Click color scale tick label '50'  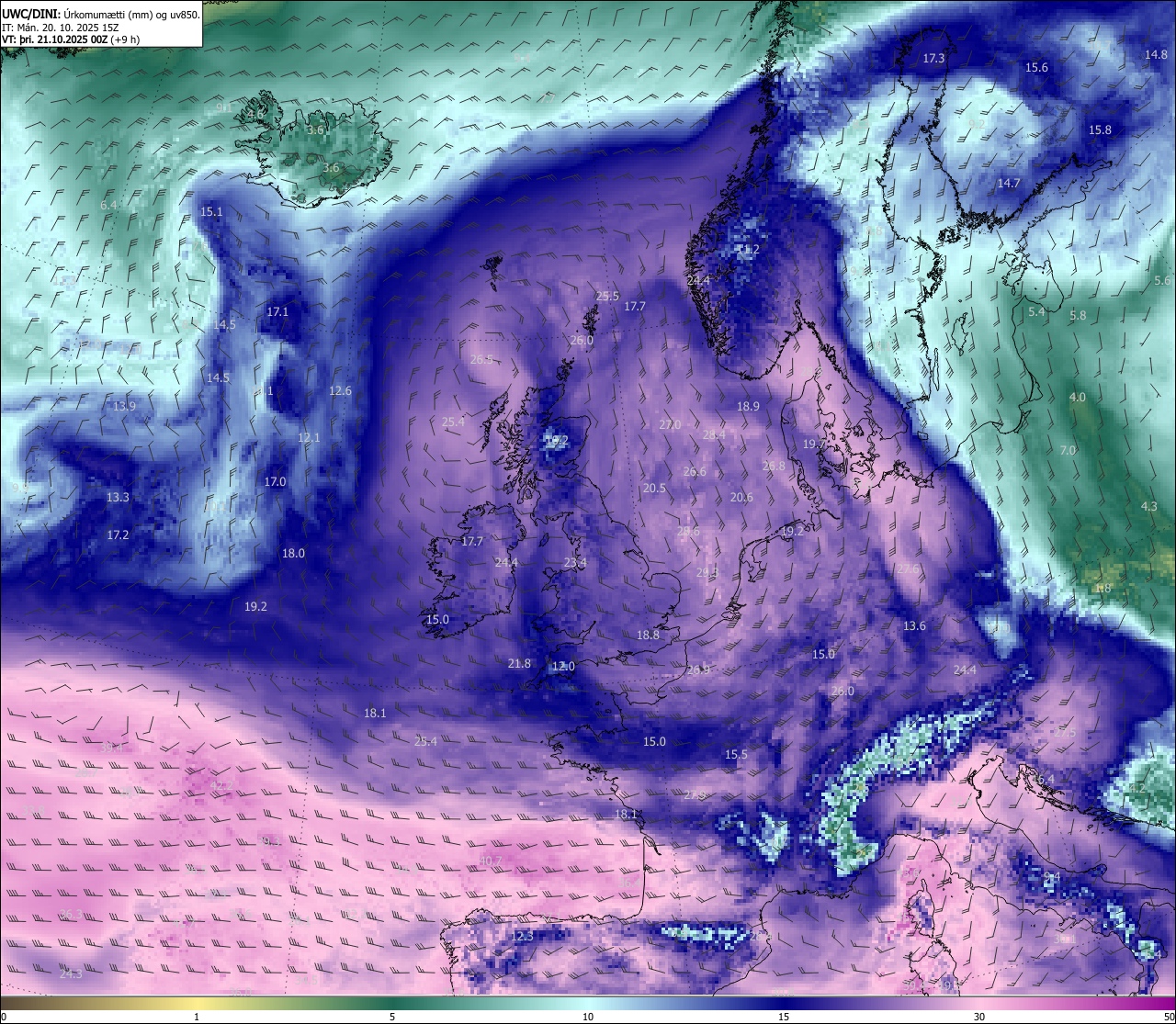click(x=1168, y=1017)
